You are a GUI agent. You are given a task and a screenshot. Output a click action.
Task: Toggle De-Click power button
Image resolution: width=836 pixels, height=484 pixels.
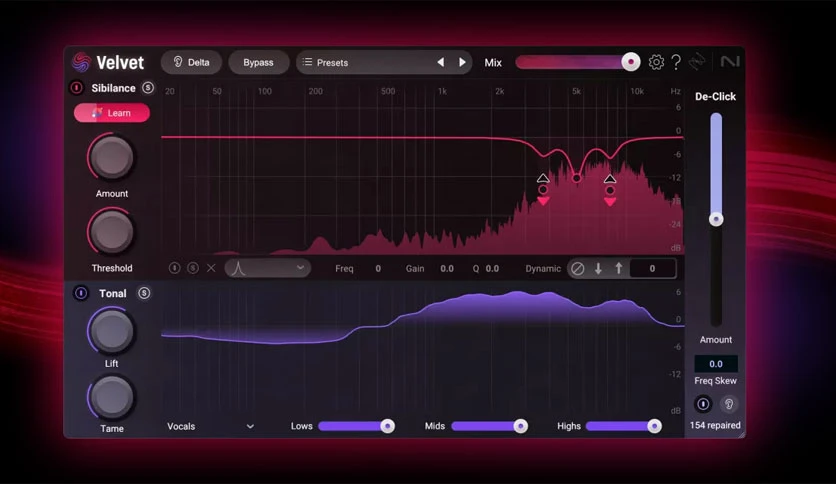tap(703, 404)
